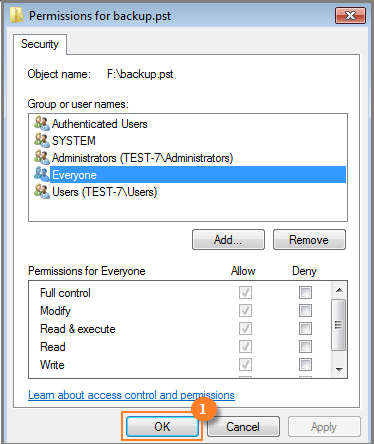Open access control and permissions link

[x=131, y=395]
